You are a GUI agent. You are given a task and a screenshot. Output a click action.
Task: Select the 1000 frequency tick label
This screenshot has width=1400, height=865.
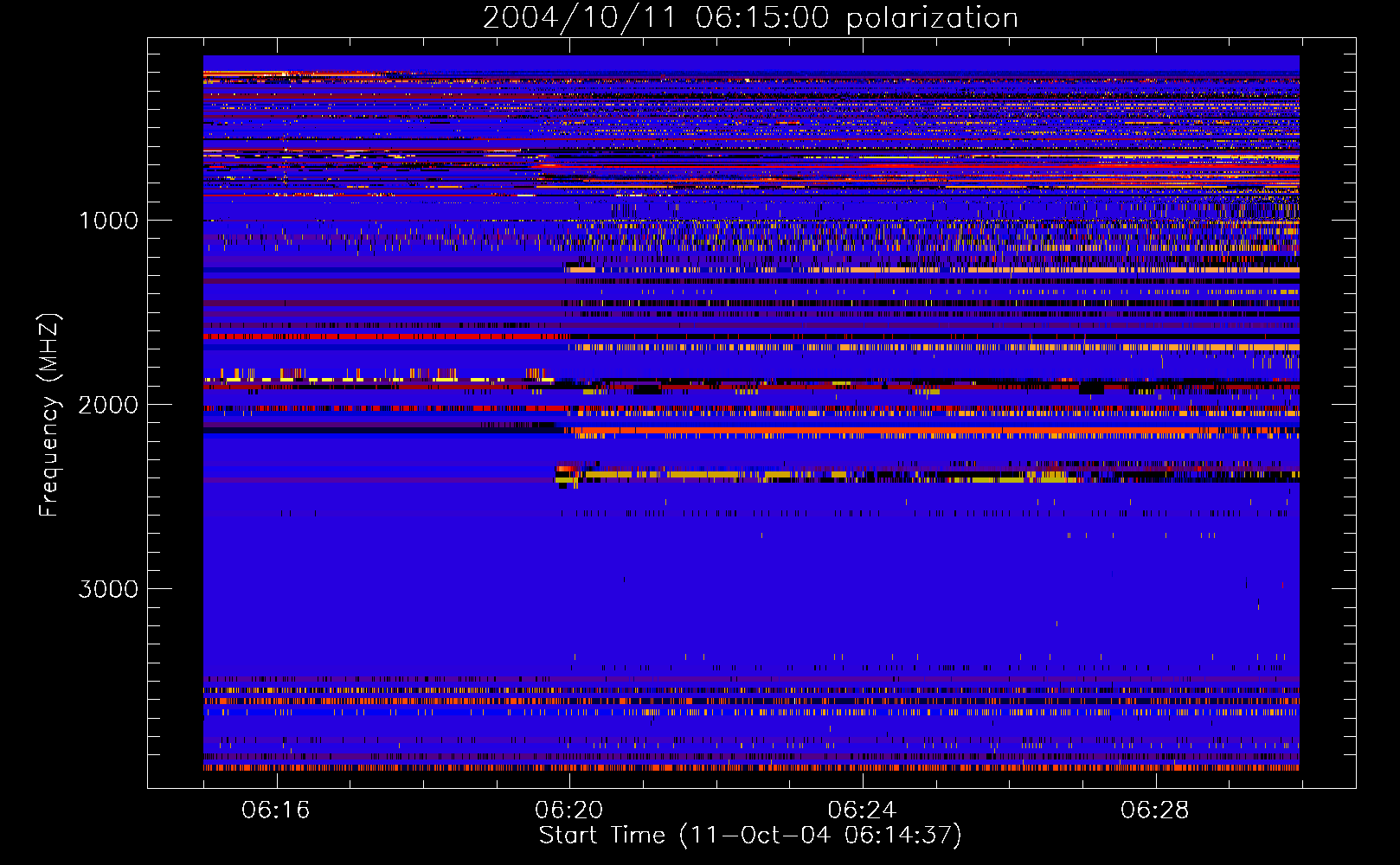pos(108,221)
